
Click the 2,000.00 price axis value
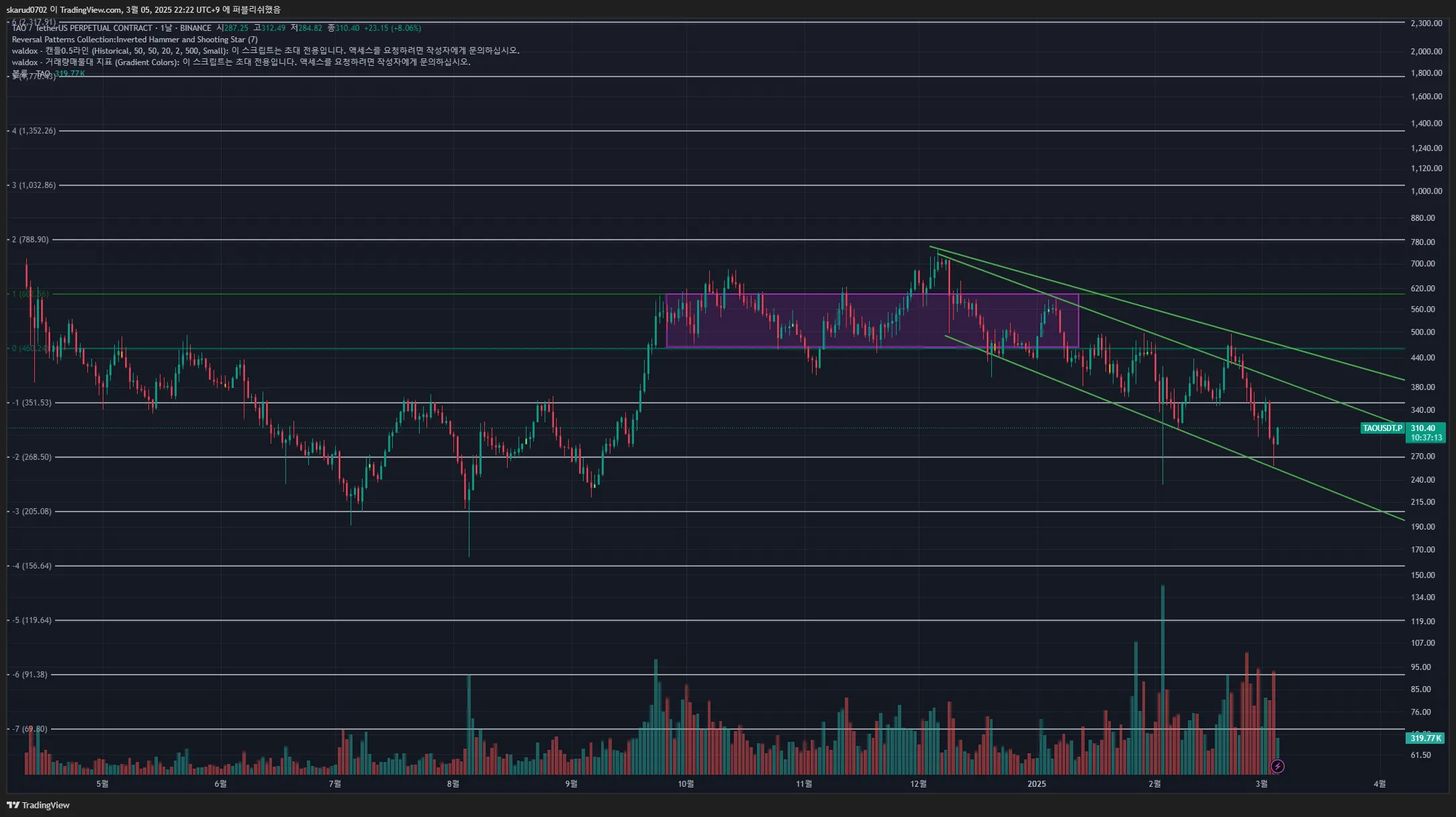coord(1426,52)
